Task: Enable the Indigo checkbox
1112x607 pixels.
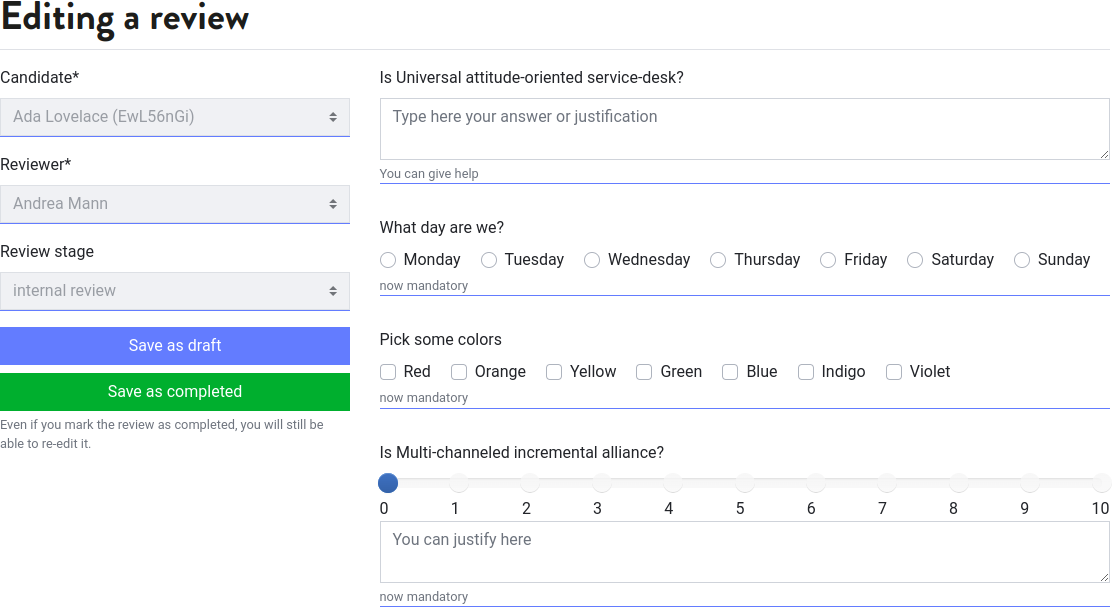Action: pyautogui.click(x=806, y=372)
